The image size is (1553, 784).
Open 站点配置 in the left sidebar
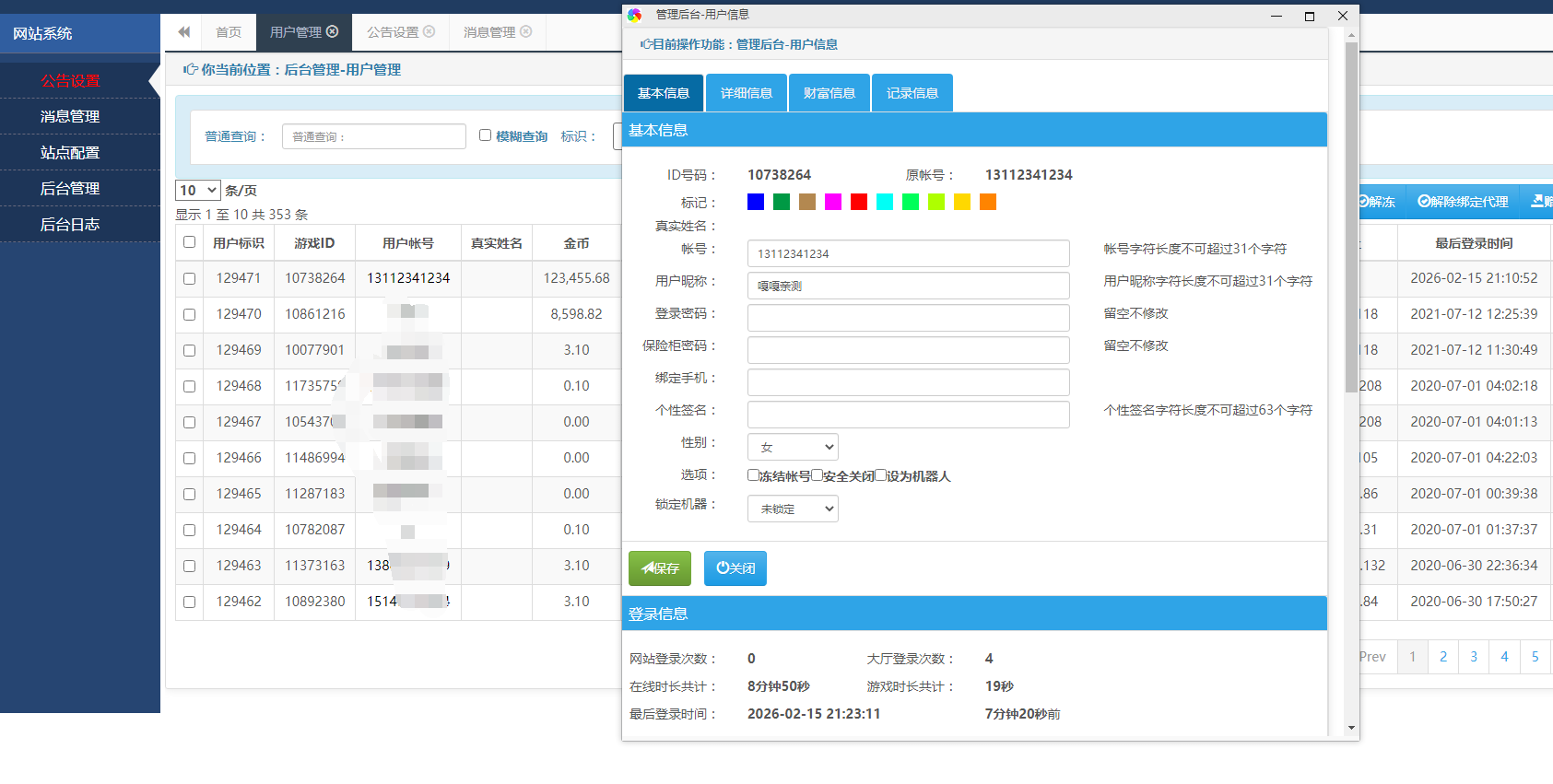[70, 153]
